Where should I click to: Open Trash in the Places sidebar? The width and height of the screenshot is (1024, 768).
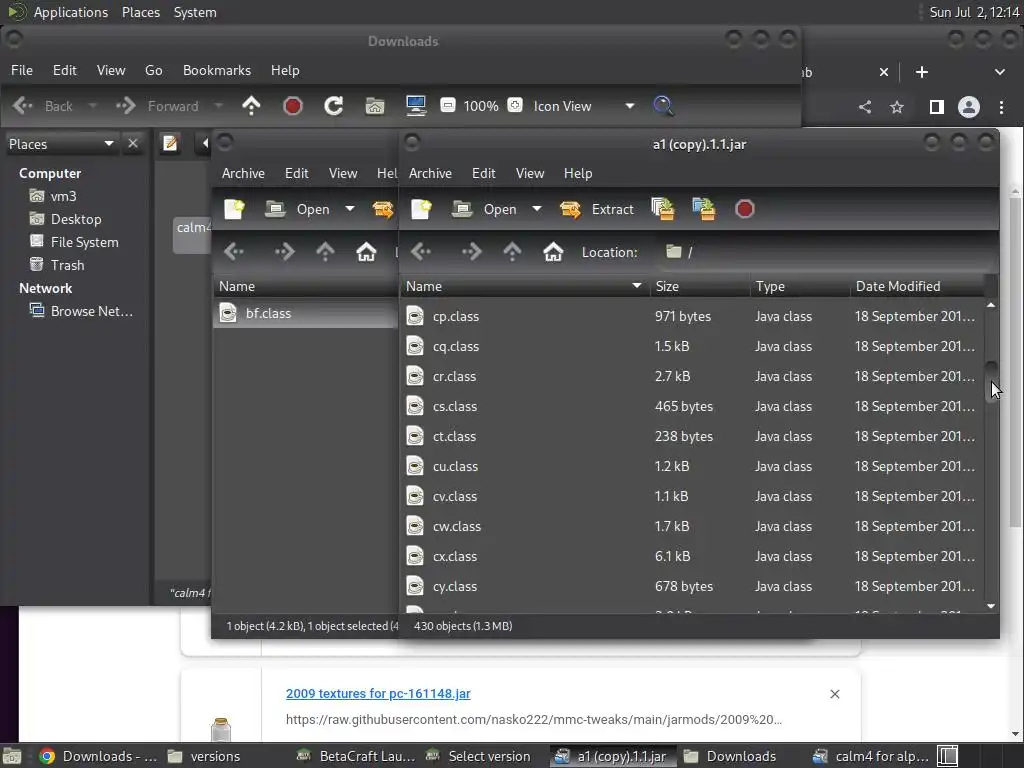pyautogui.click(x=57, y=265)
